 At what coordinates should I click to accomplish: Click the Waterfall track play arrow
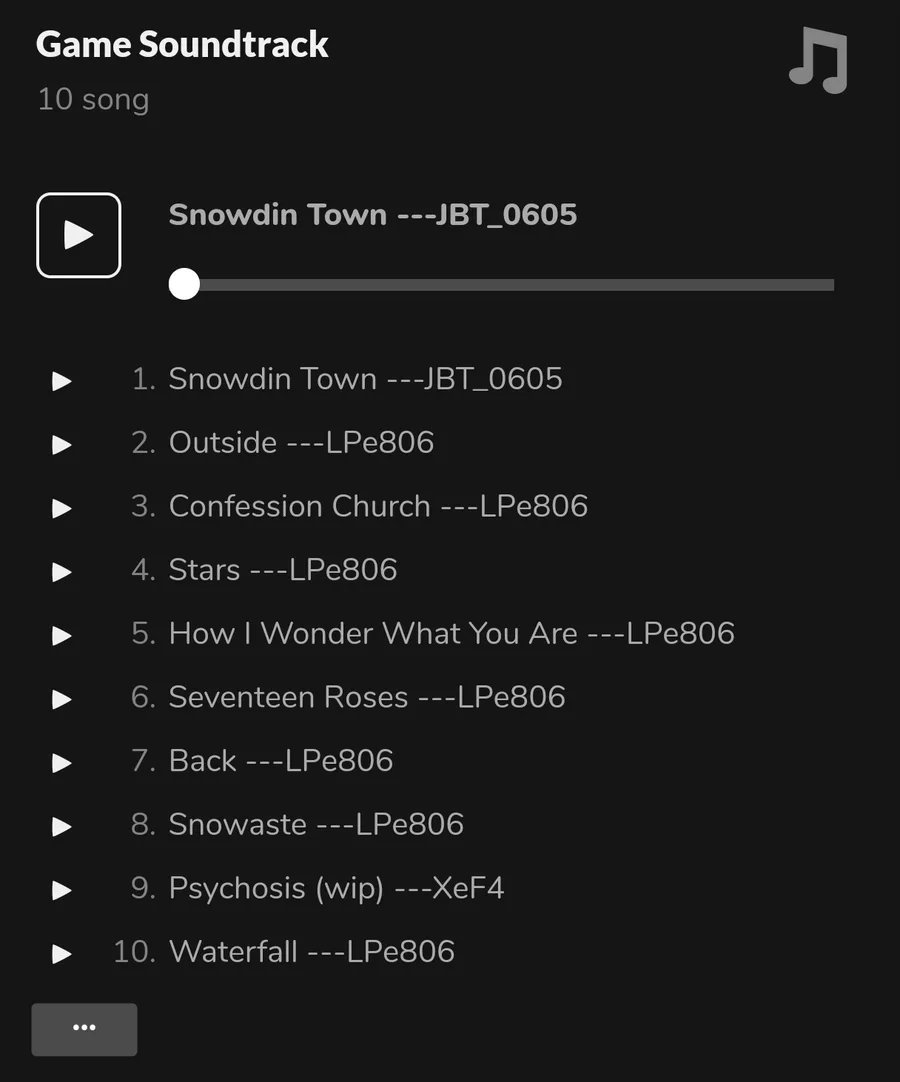pos(62,954)
